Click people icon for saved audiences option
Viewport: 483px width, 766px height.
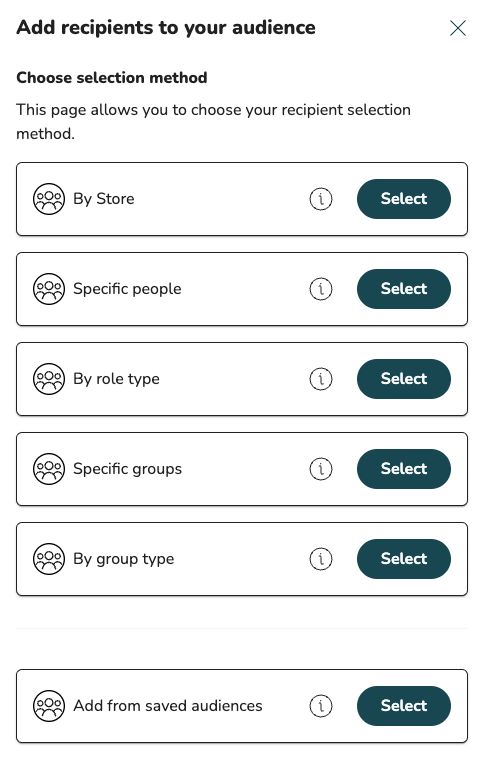[x=49, y=705]
